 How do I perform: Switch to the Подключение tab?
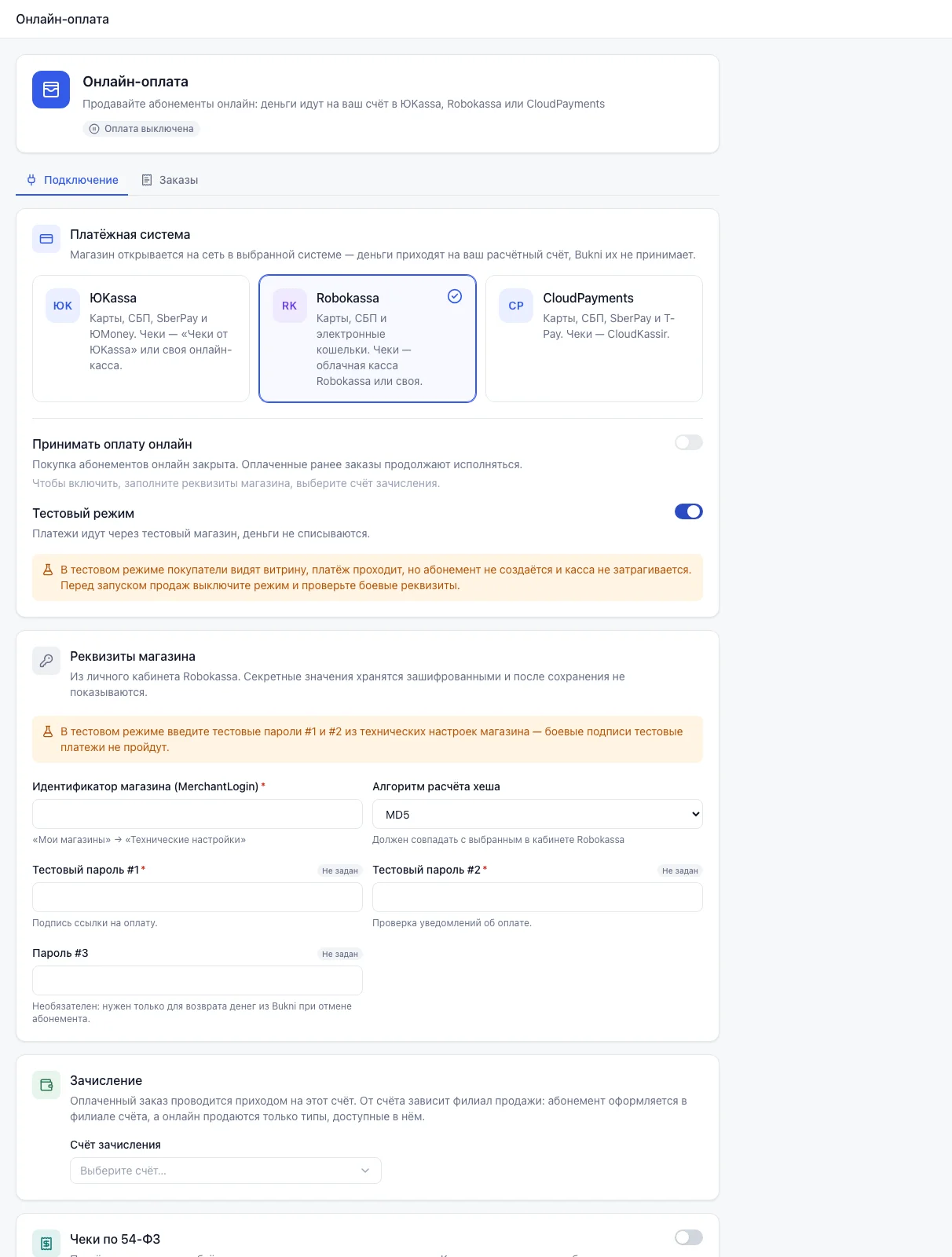[x=72, y=180]
